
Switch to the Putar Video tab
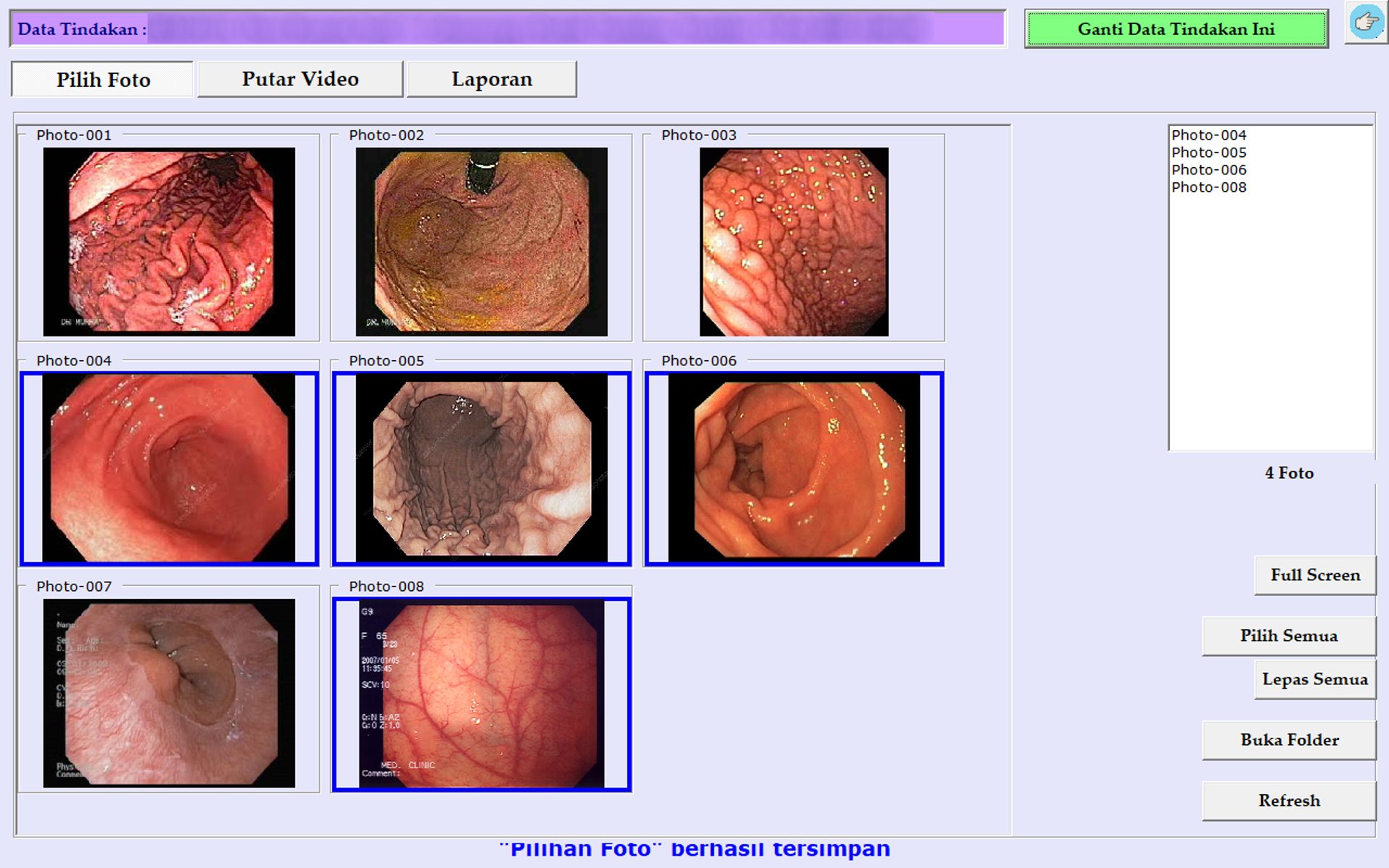(300, 79)
